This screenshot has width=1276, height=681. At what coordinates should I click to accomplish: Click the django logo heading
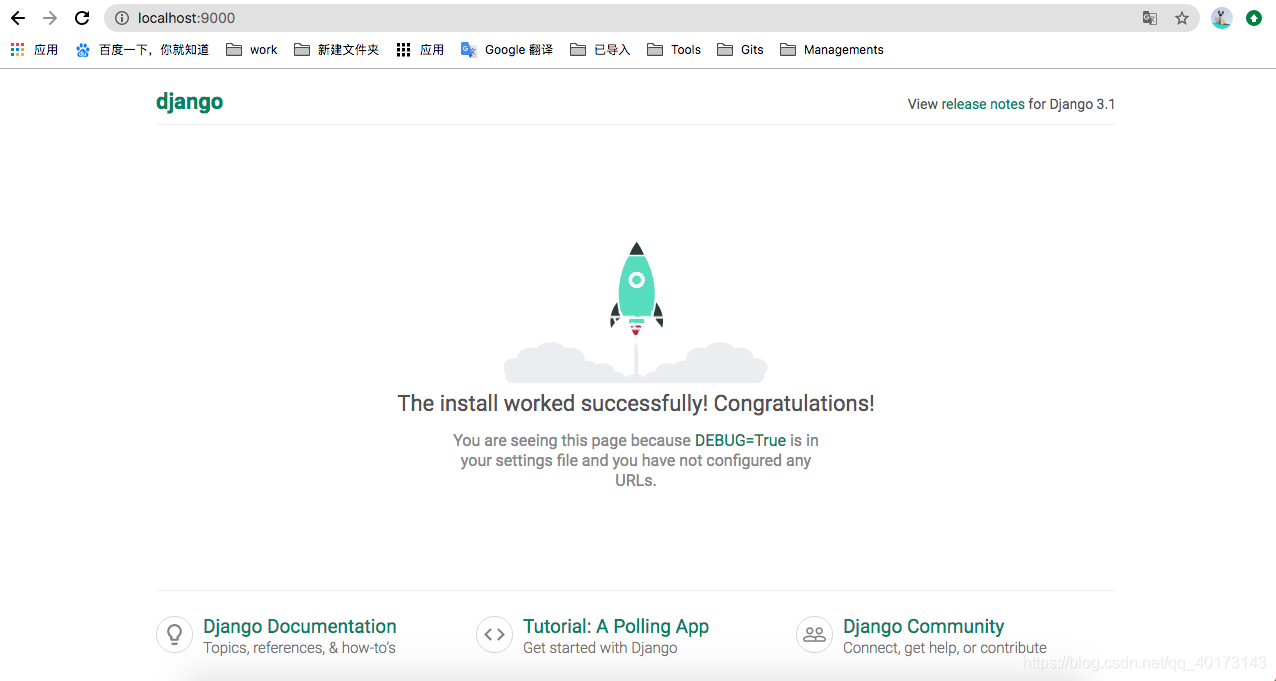(189, 102)
